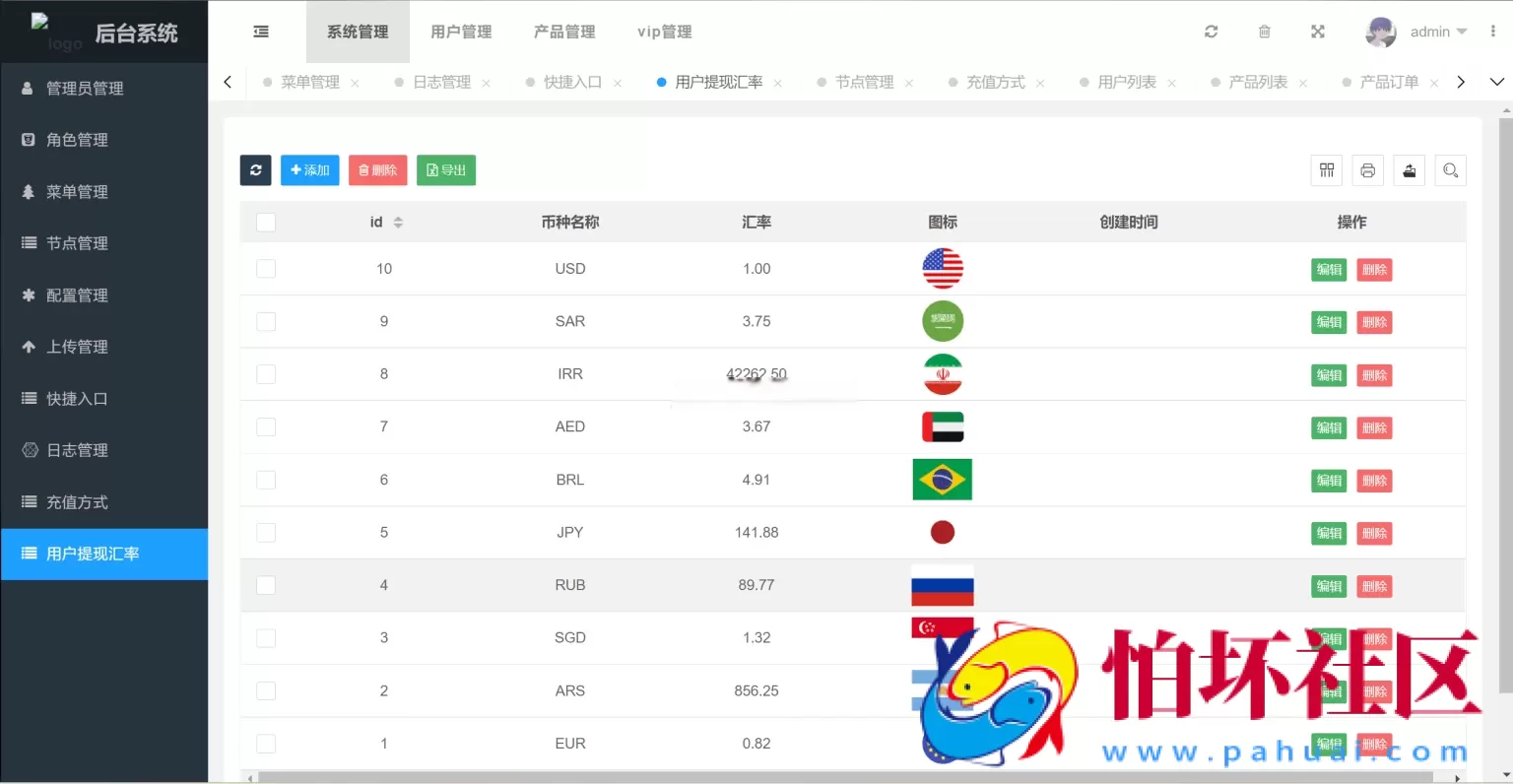Select the column display icon above the table
Image resolution: width=1513 pixels, height=784 pixels.
1326,169
